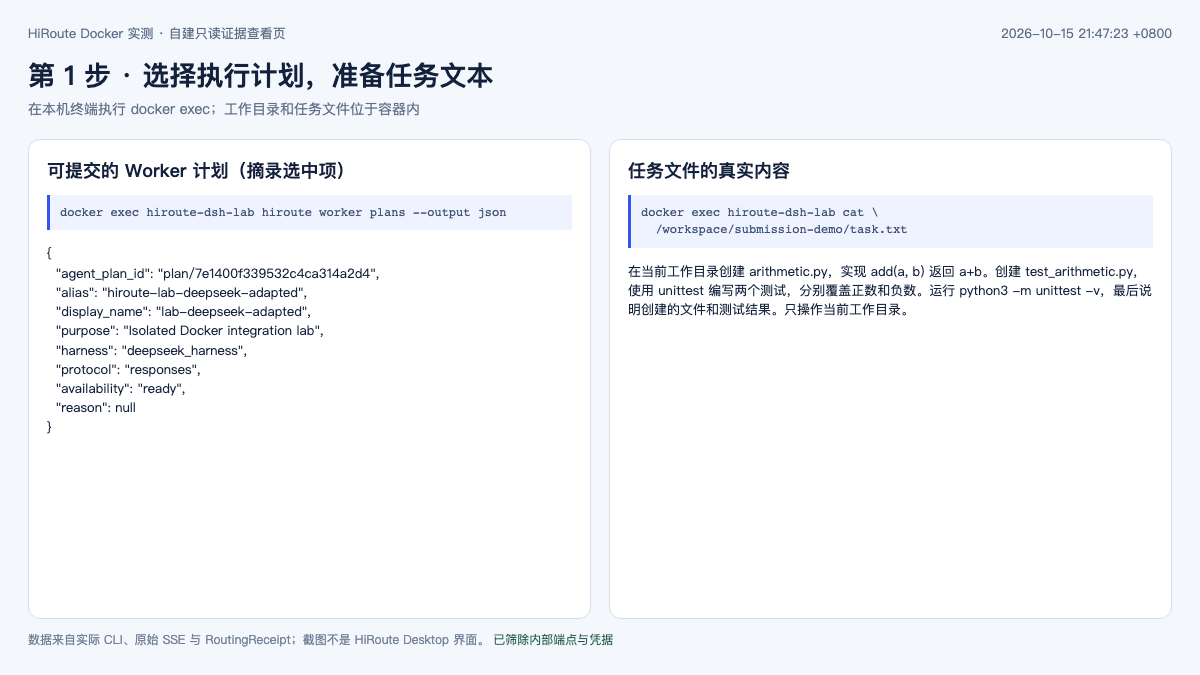
Task: Click the JSON line "display_name": "lab-deepseek-adapted"
Action: 183,311
